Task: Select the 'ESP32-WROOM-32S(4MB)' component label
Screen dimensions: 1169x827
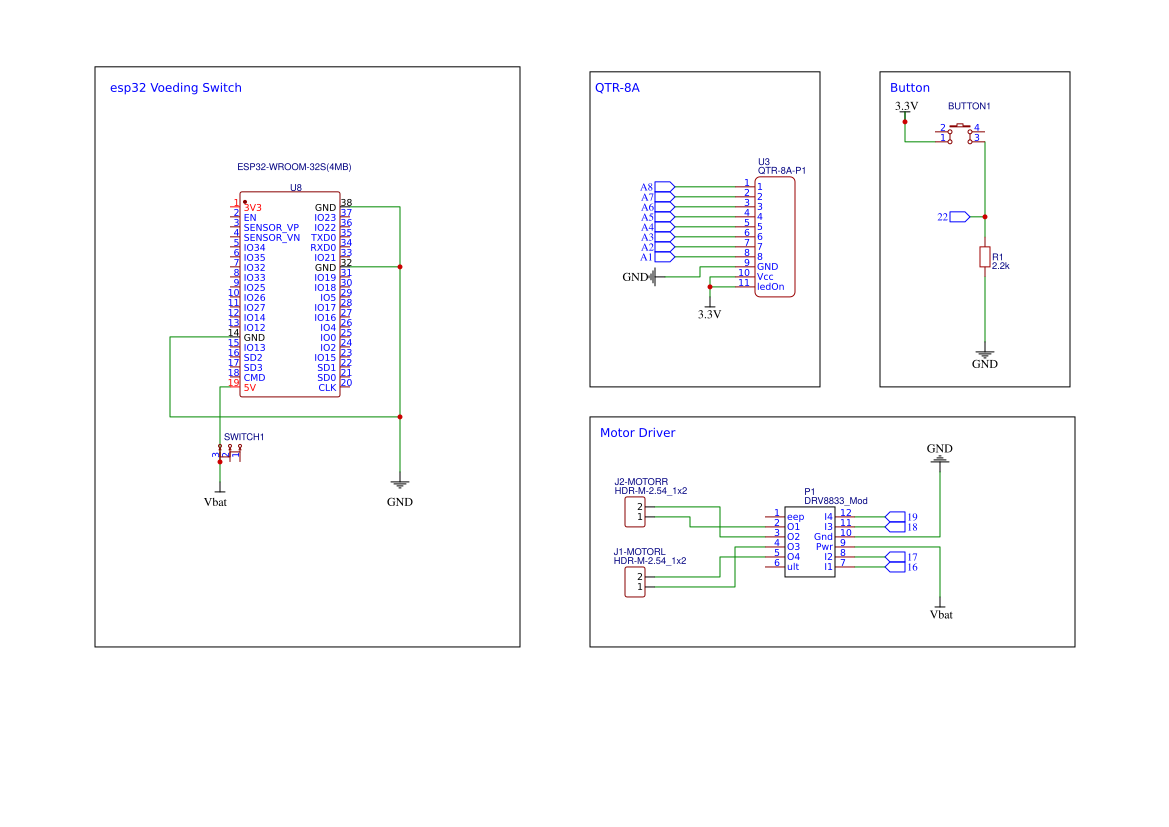Action: click(294, 167)
